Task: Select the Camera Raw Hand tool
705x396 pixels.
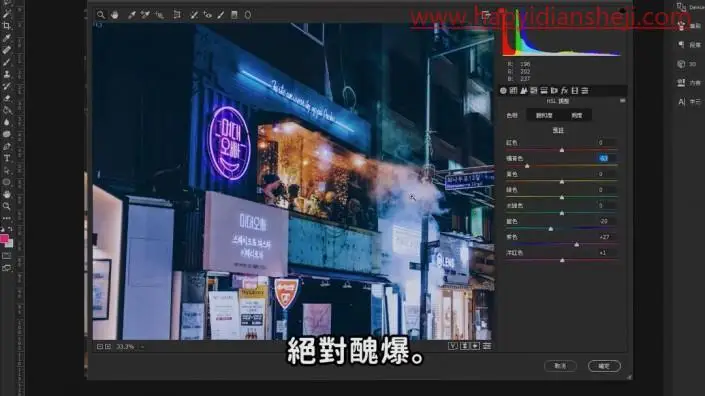Action: 115,15
